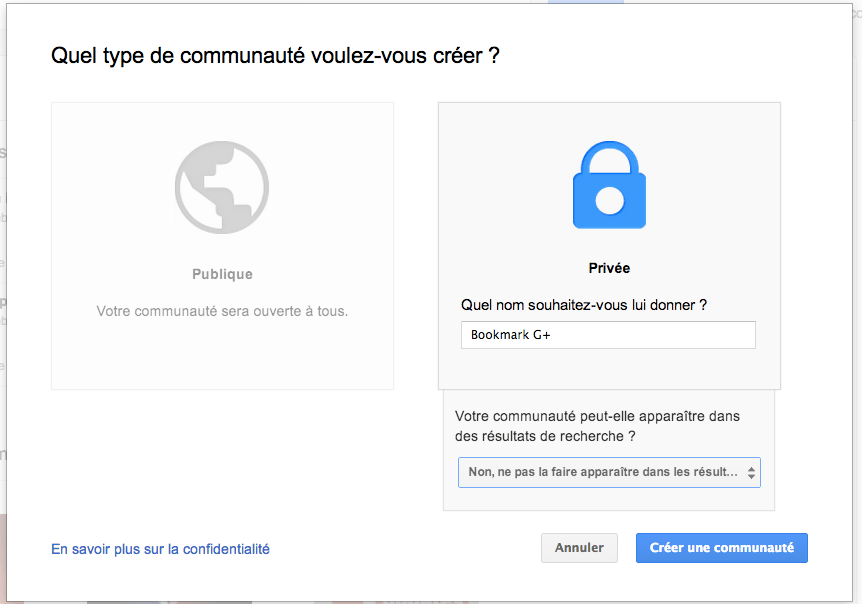
Task: Click "Créer une communauté"
Action: (721, 548)
